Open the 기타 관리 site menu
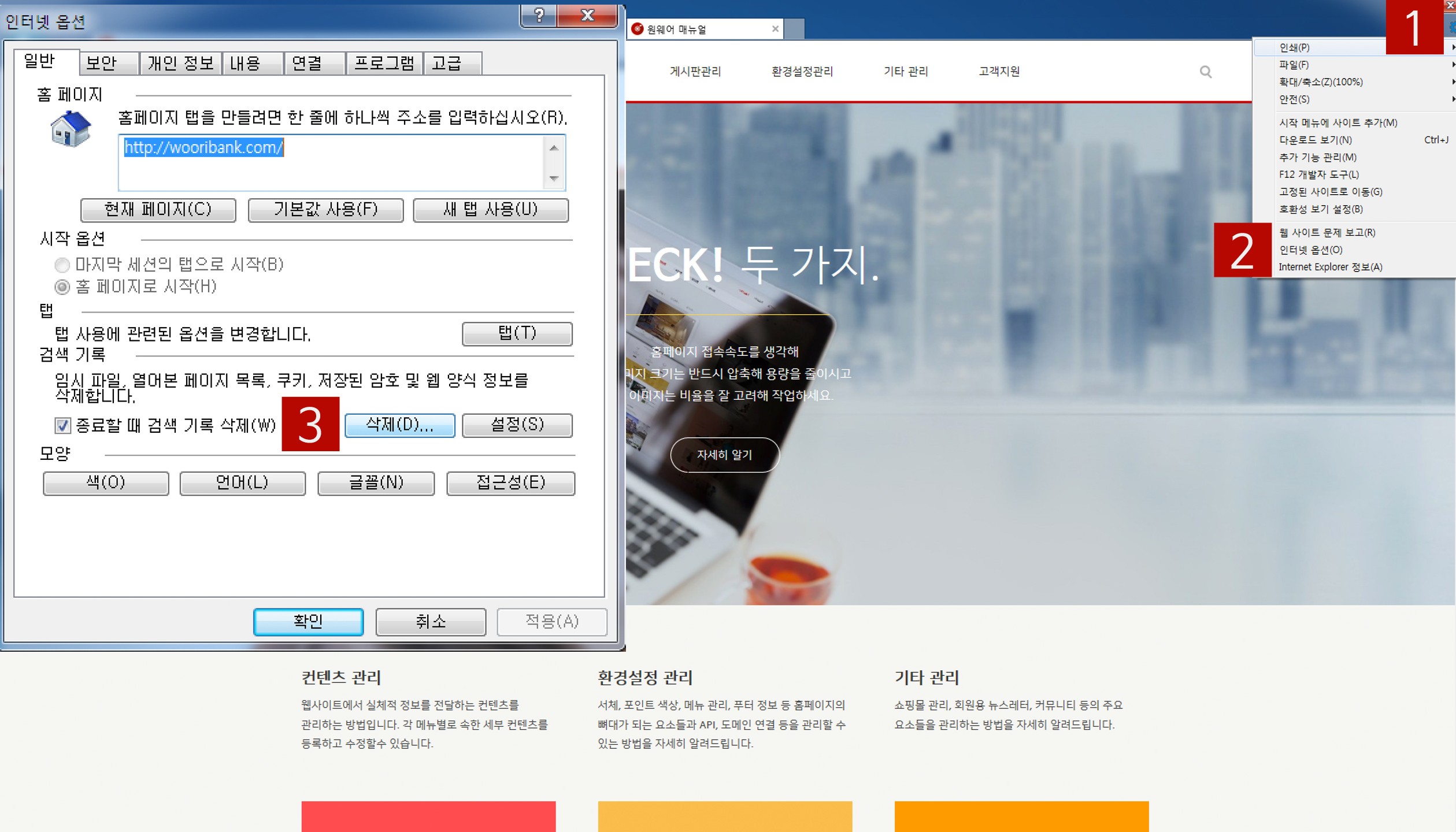Viewport: 1456px width, 832px height. coord(905,72)
